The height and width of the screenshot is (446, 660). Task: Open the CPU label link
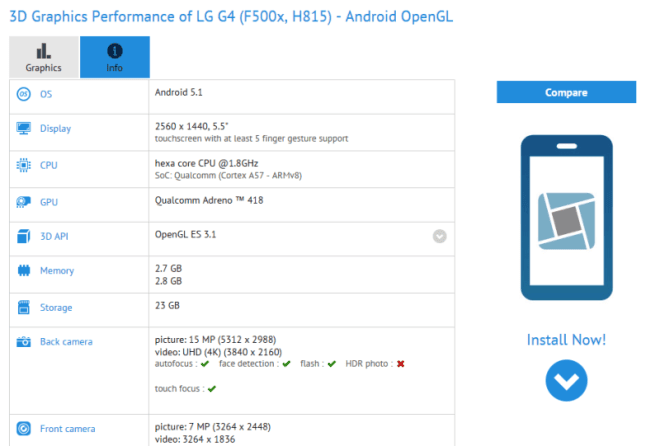pyautogui.click(x=49, y=165)
